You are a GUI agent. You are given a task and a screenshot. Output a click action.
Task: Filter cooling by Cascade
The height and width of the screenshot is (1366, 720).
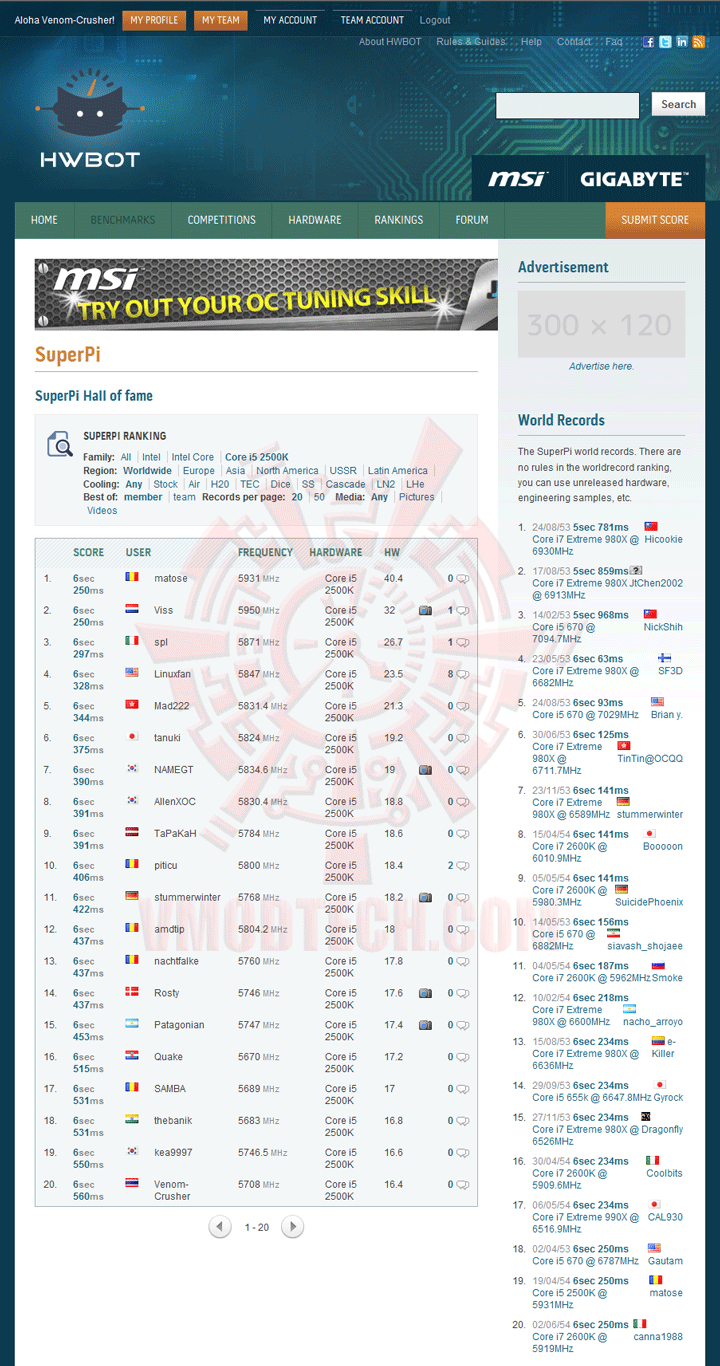coord(346,484)
